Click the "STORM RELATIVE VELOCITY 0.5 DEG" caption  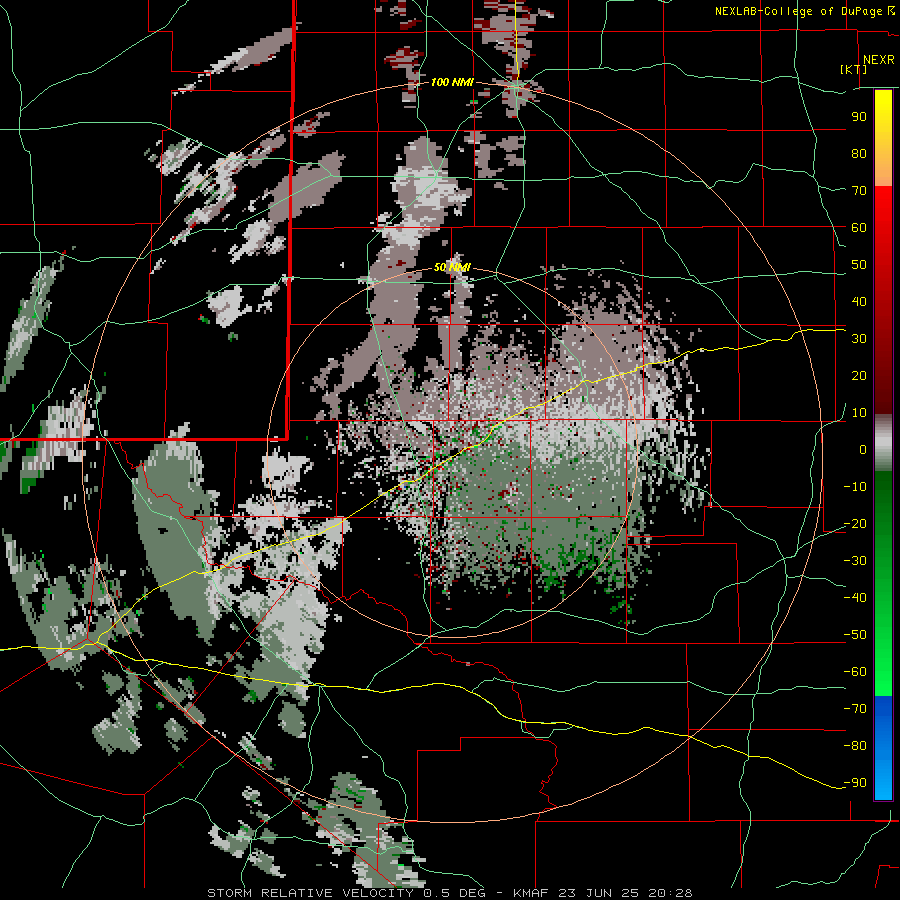(346, 893)
